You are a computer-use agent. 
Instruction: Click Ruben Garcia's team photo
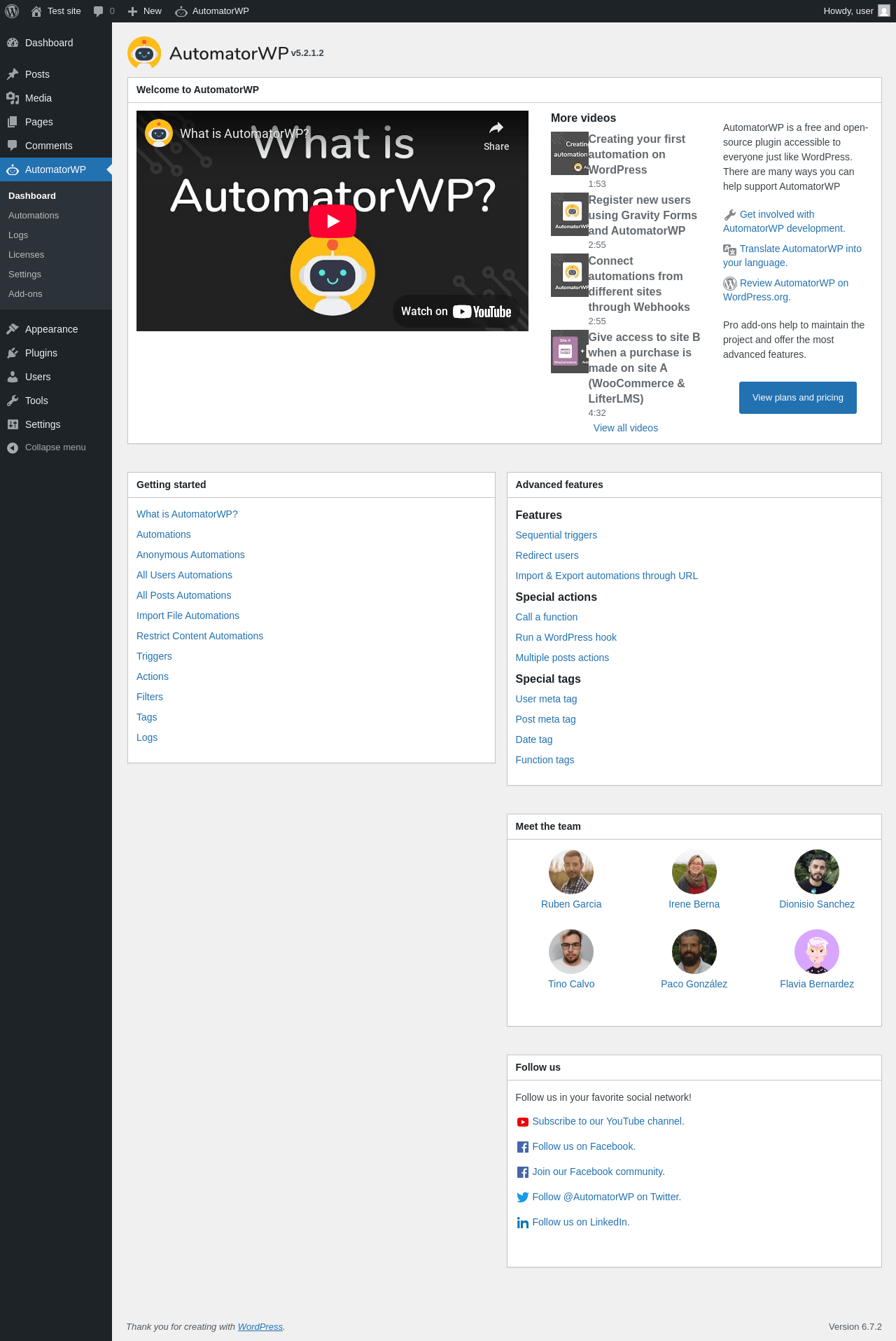(571, 872)
